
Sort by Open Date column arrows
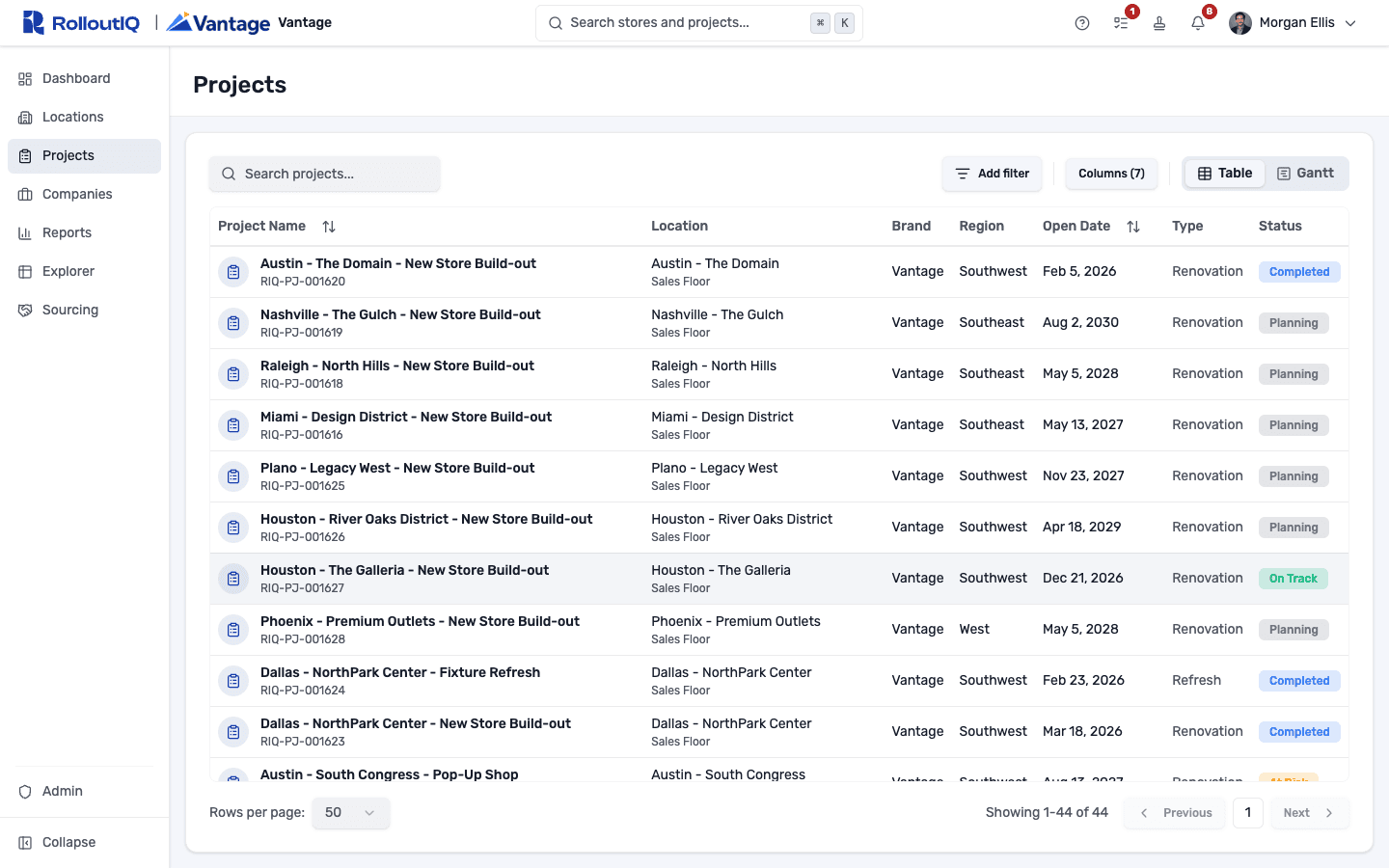(1133, 227)
